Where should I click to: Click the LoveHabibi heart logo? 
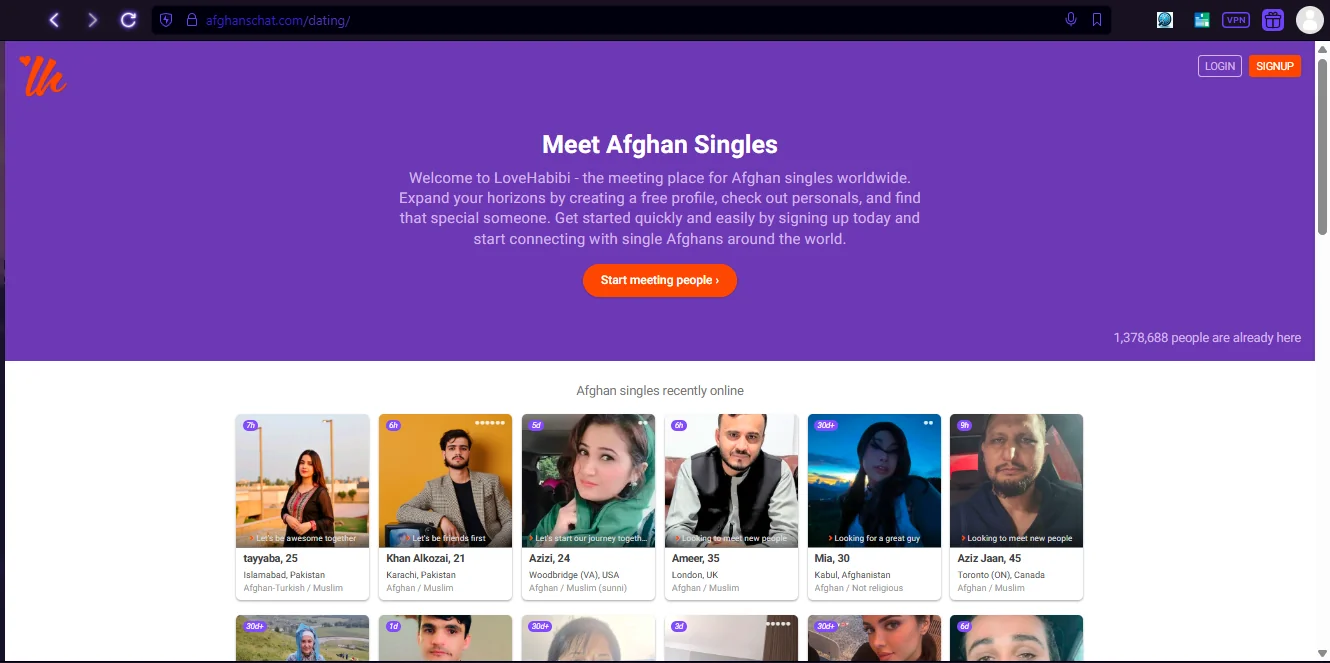(43, 75)
